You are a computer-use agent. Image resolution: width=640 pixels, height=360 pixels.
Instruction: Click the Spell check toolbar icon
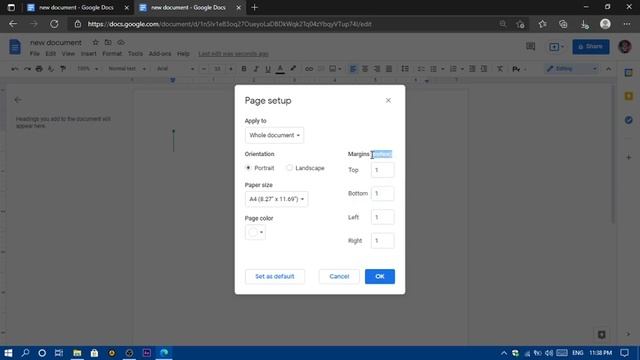(51, 69)
